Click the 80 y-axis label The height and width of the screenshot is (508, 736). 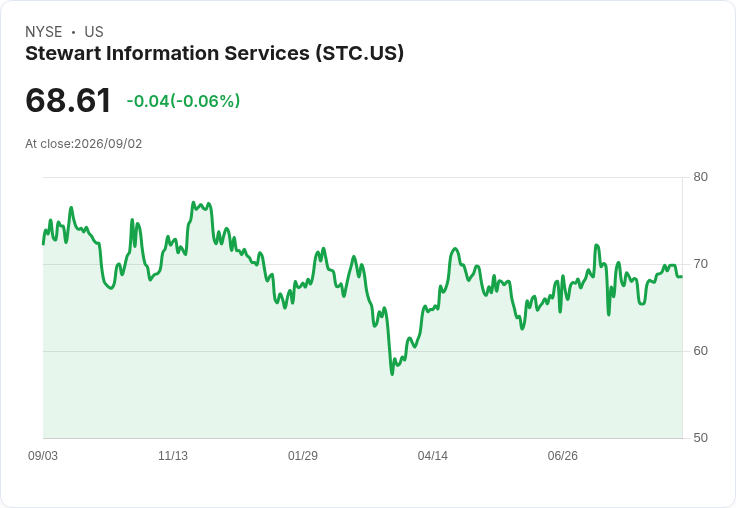tap(700, 177)
